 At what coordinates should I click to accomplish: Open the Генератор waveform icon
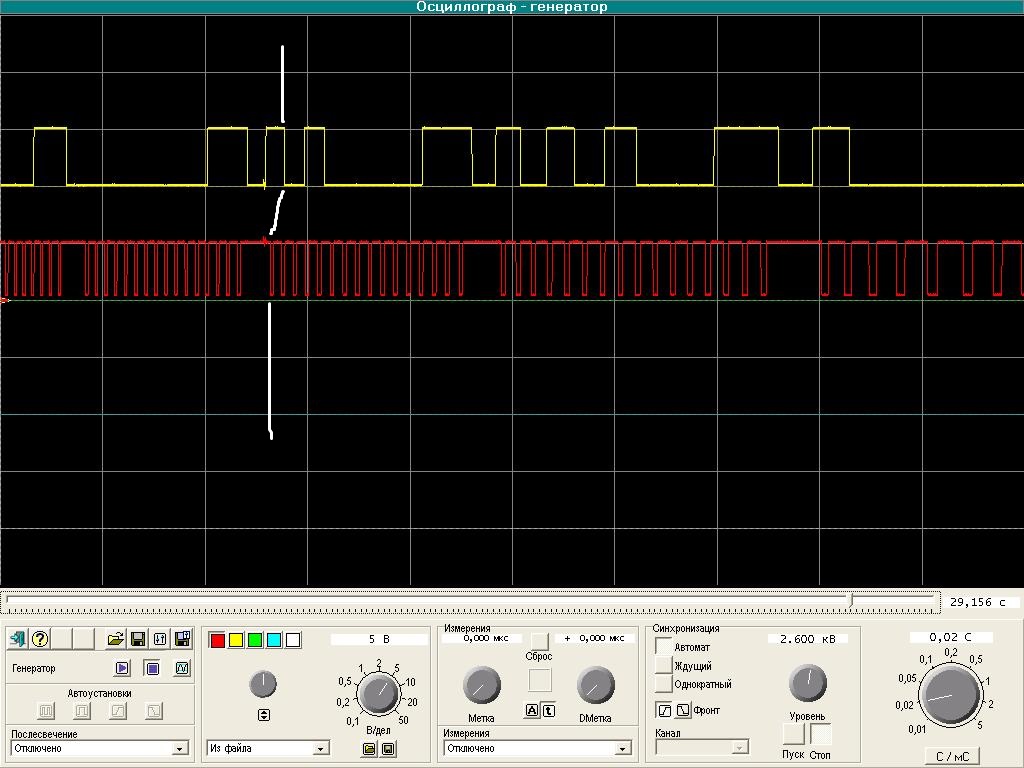(182, 668)
